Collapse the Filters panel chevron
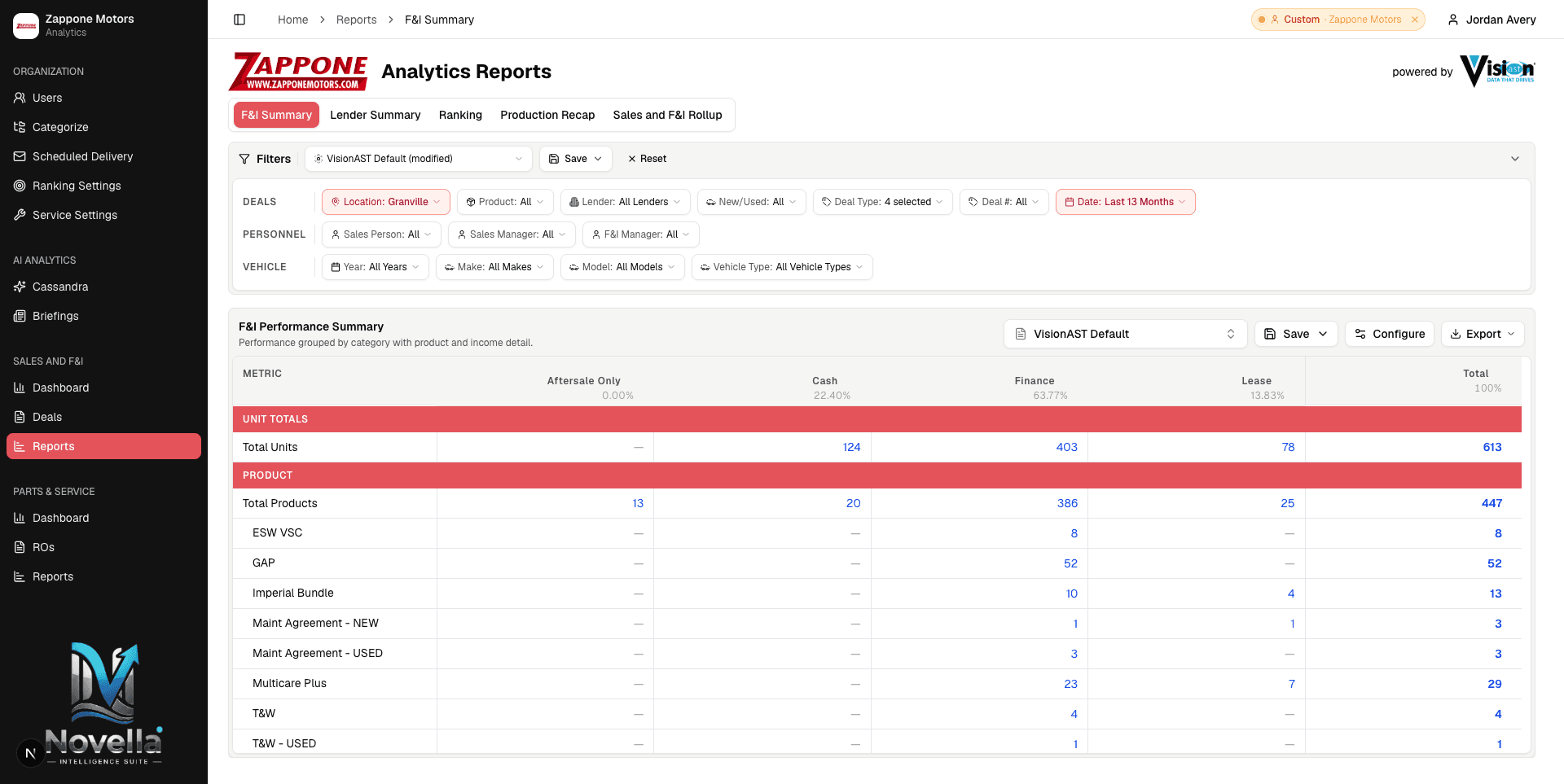 (x=1515, y=159)
